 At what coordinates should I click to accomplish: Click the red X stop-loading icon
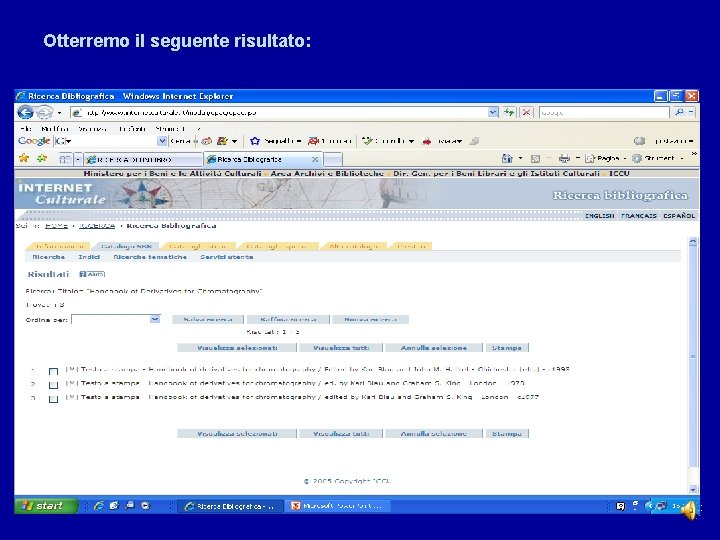tap(527, 112)
